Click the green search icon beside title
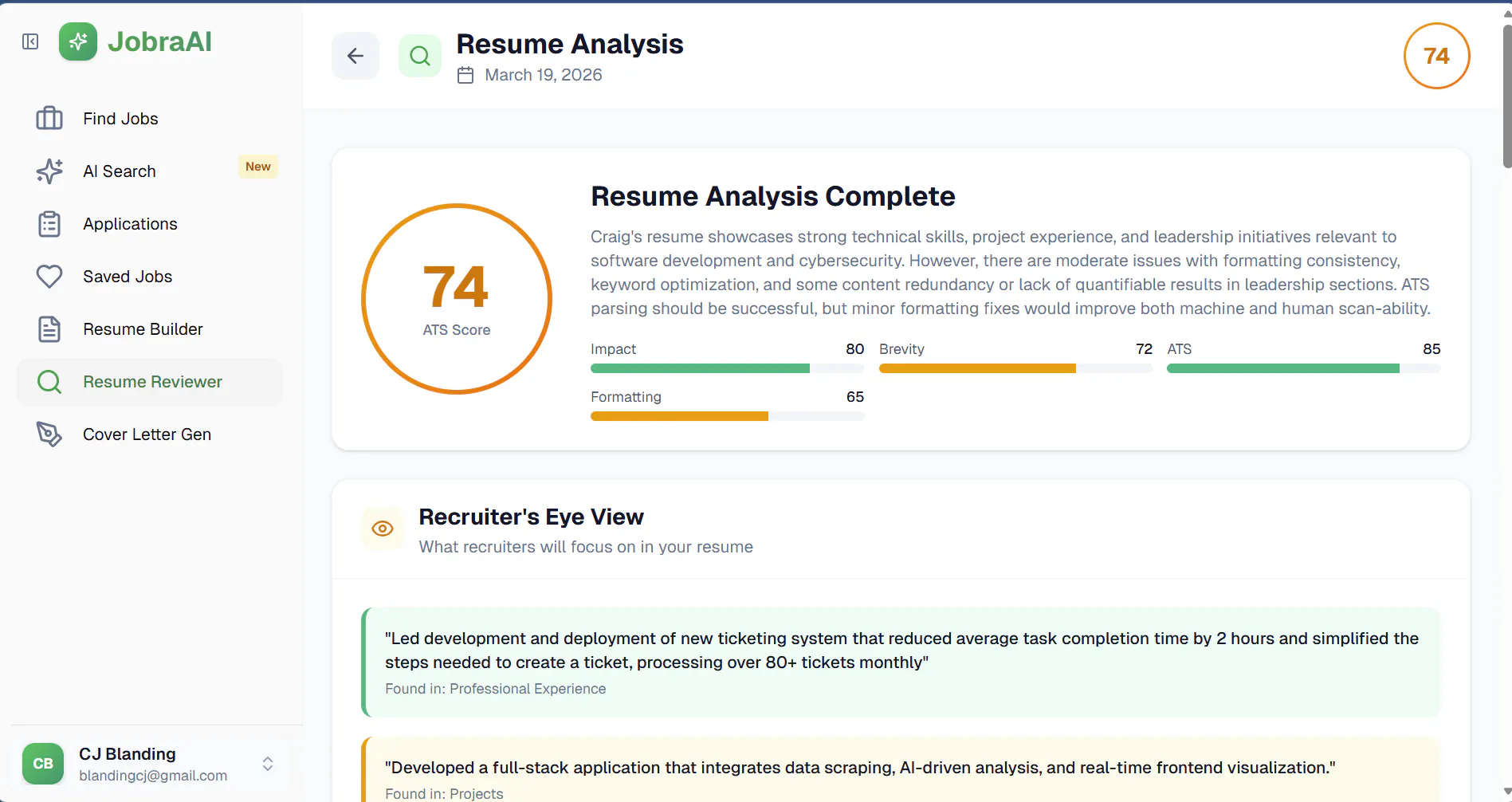1512x802 pixels. pos(420,56)
